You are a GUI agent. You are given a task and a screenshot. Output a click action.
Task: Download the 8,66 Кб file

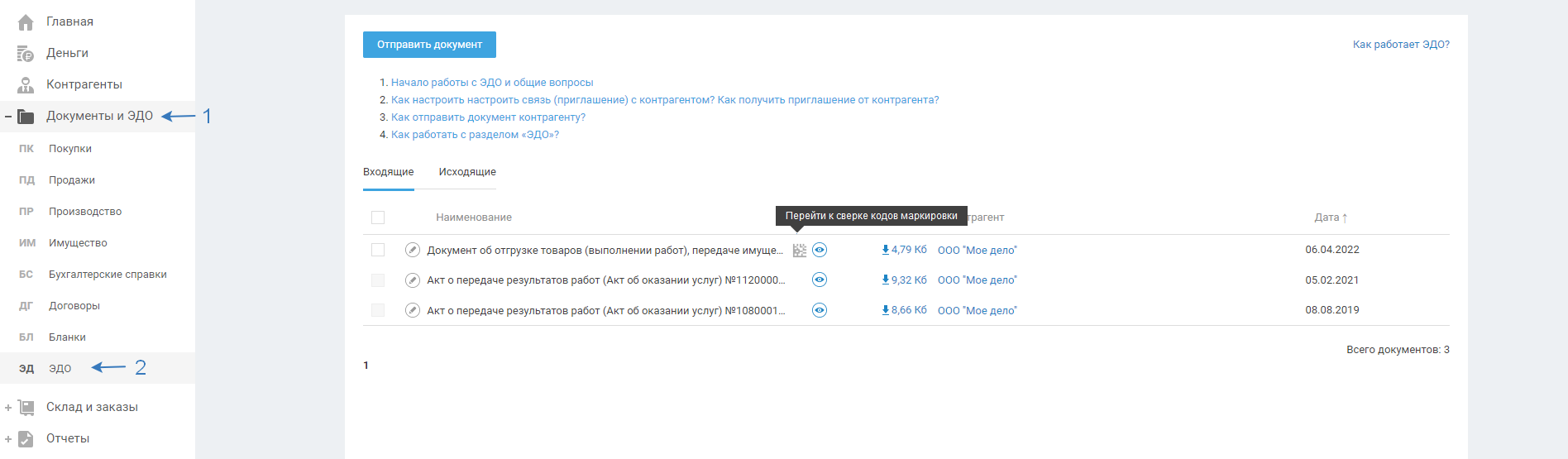[x=904, y=310]
